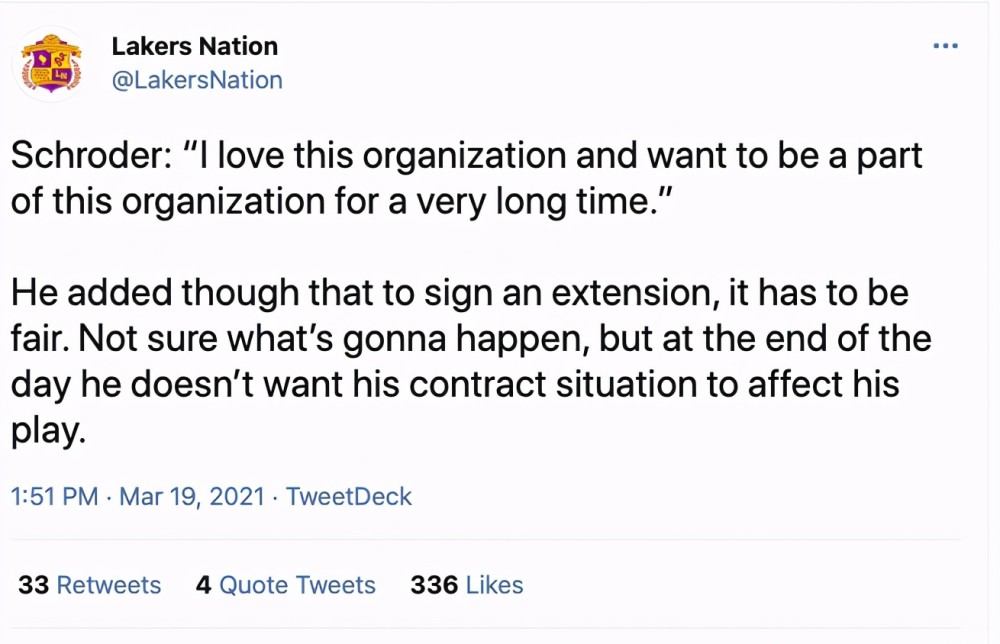Visit the @LakersNation handle link
This screenshot has height=644, width=1000.
tap(197, 80)
